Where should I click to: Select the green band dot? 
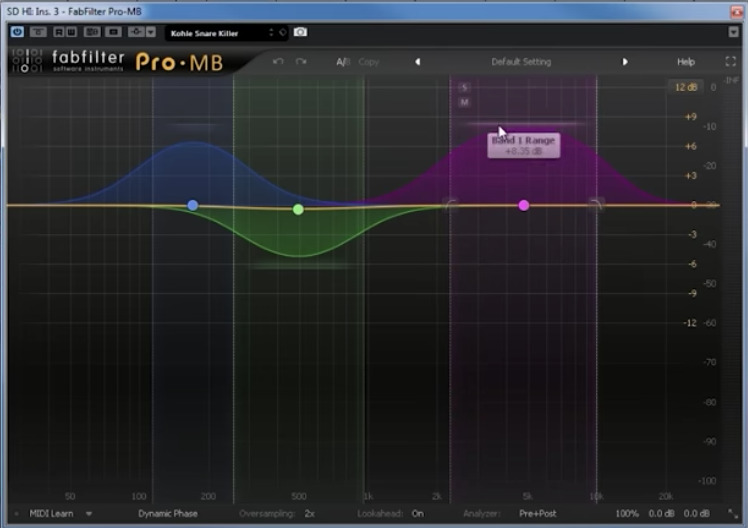click(298, 209)
